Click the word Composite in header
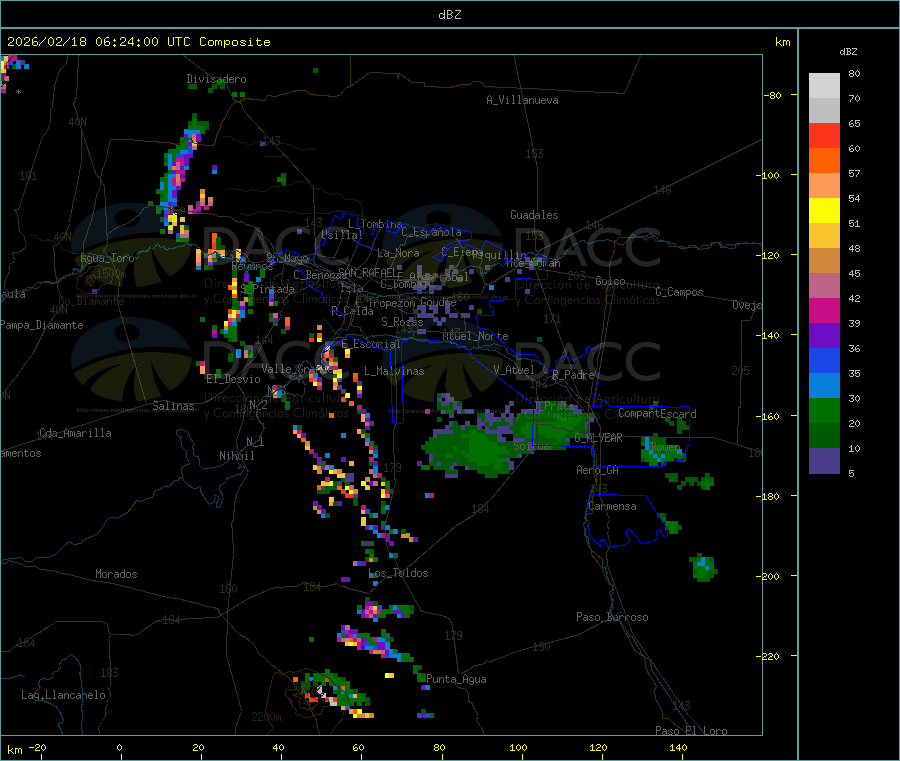This screenshot has width=900, height=761. tap(235, 42)
